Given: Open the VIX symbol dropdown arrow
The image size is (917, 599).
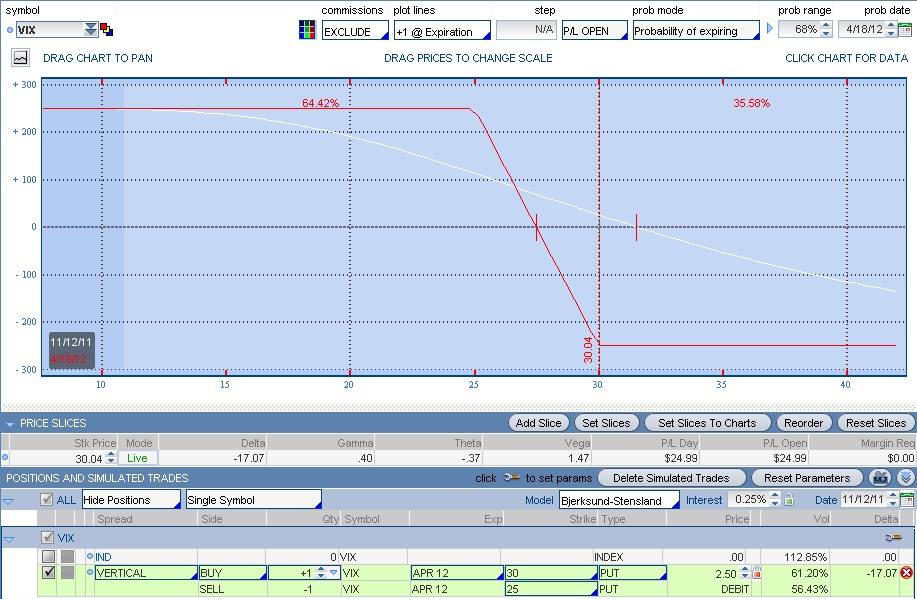Looking at the screenshot, I should (91, 29).
